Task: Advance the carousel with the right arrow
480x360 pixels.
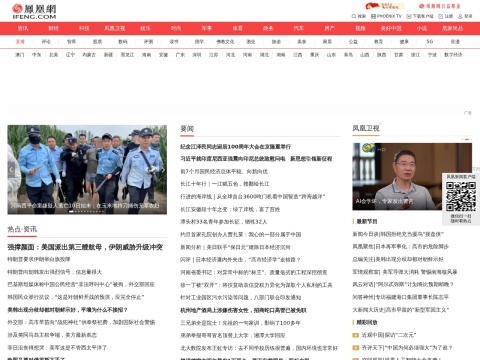Action: coord(163,170)
